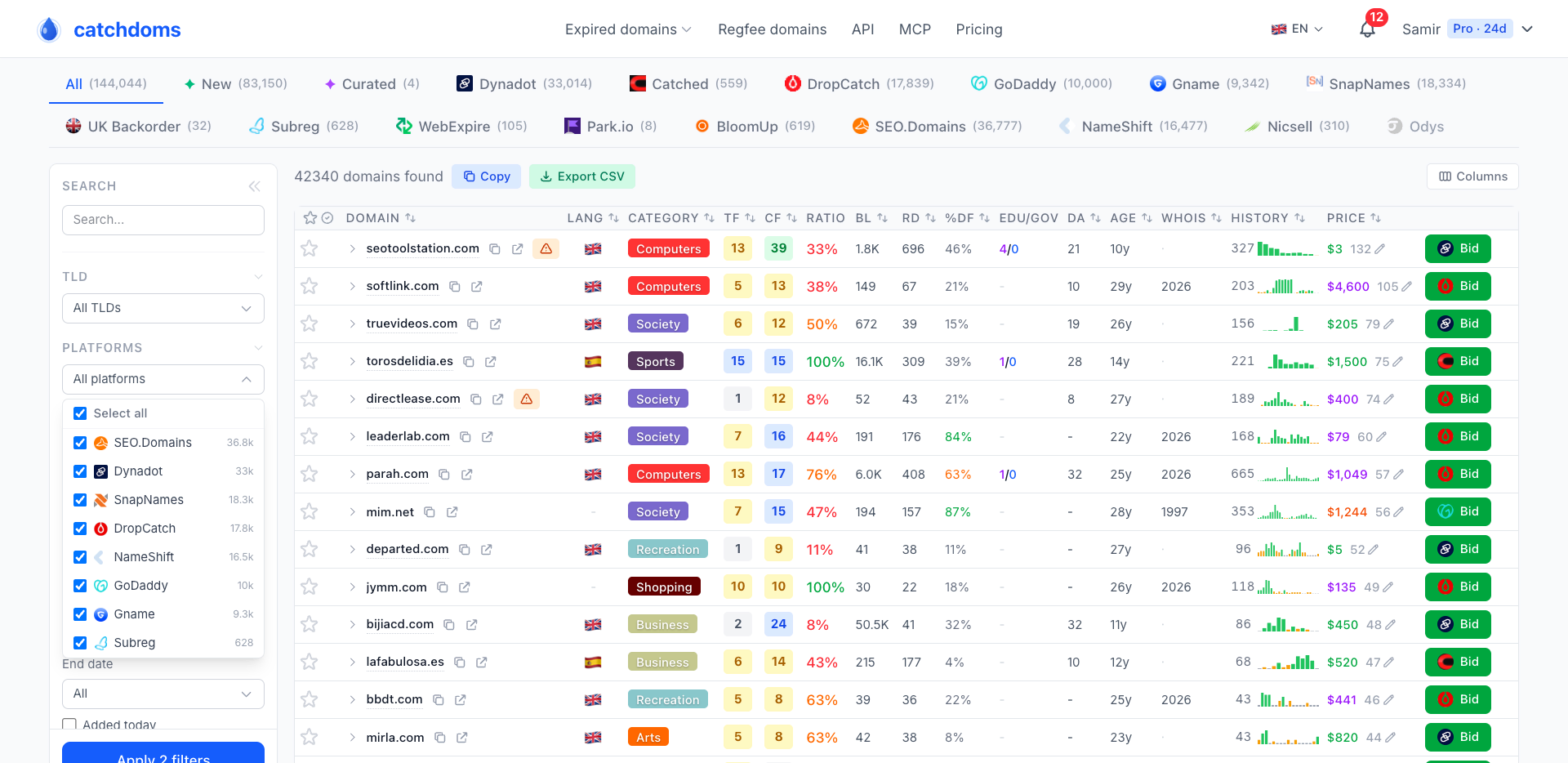This screenshot has width=1568, height=763.
Task: Open the EN language selector
Action: [x=1297, y=29]
